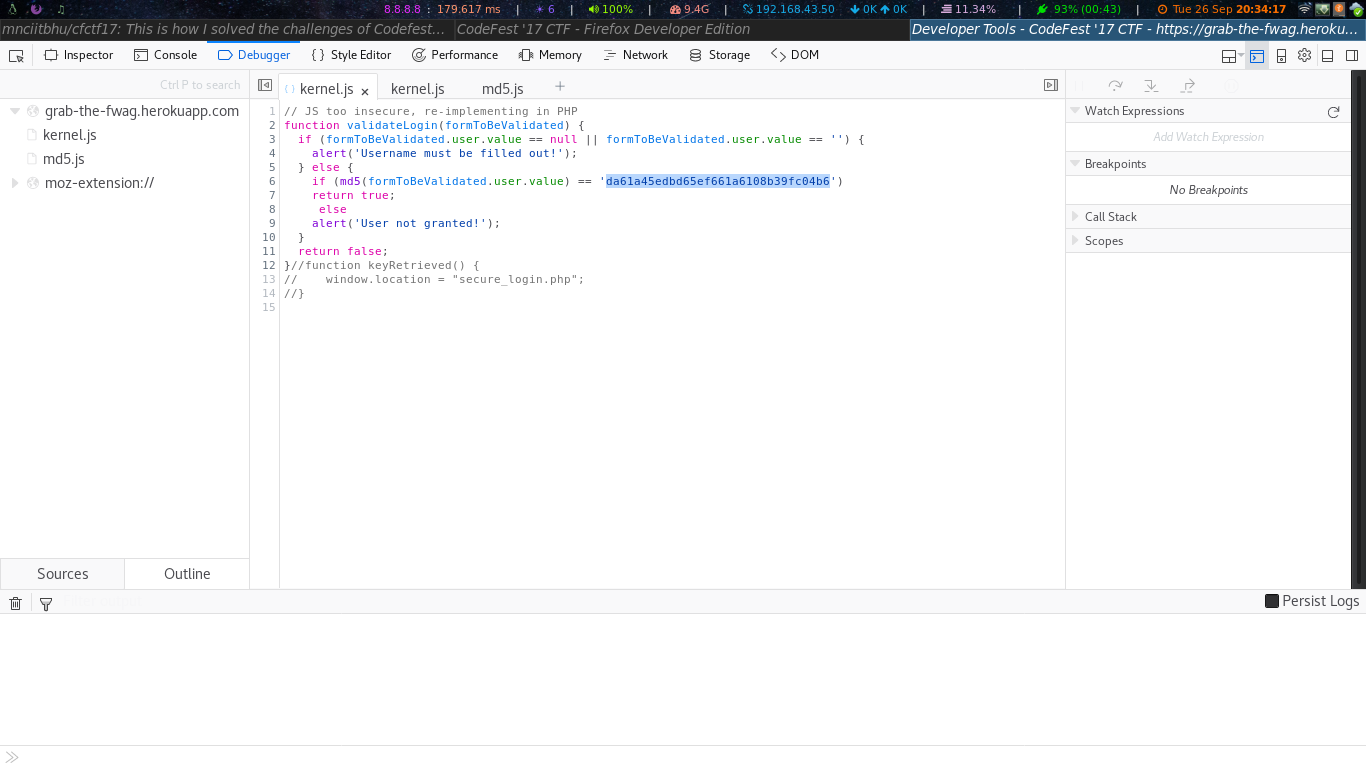The height and width of the screenshot is (768, 1366).
Task: Click the 192.168.43.50 network indicator
Action: 788,9
